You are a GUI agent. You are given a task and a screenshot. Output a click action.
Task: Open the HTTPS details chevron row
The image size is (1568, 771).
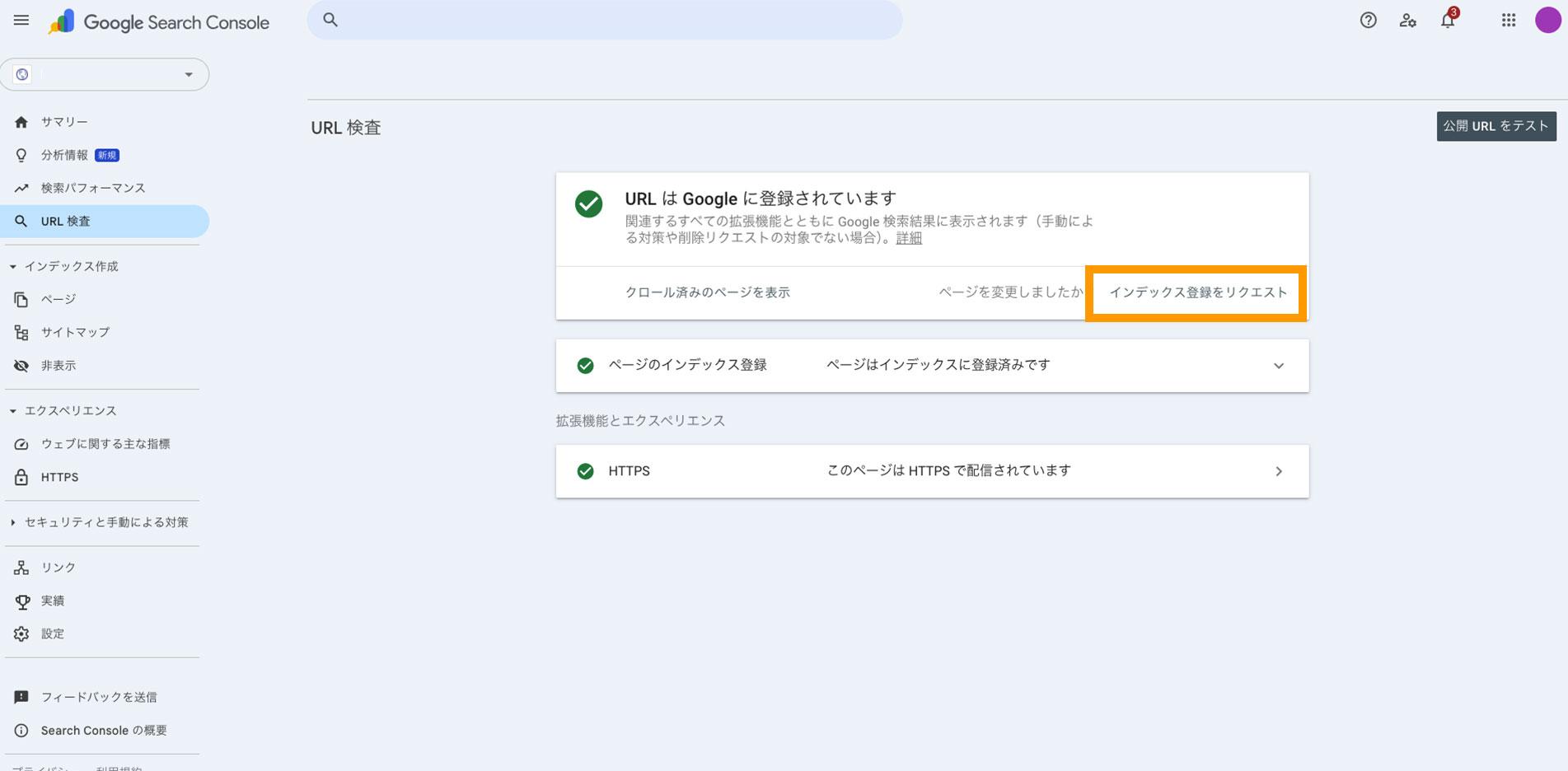(x=1278, y=471)
